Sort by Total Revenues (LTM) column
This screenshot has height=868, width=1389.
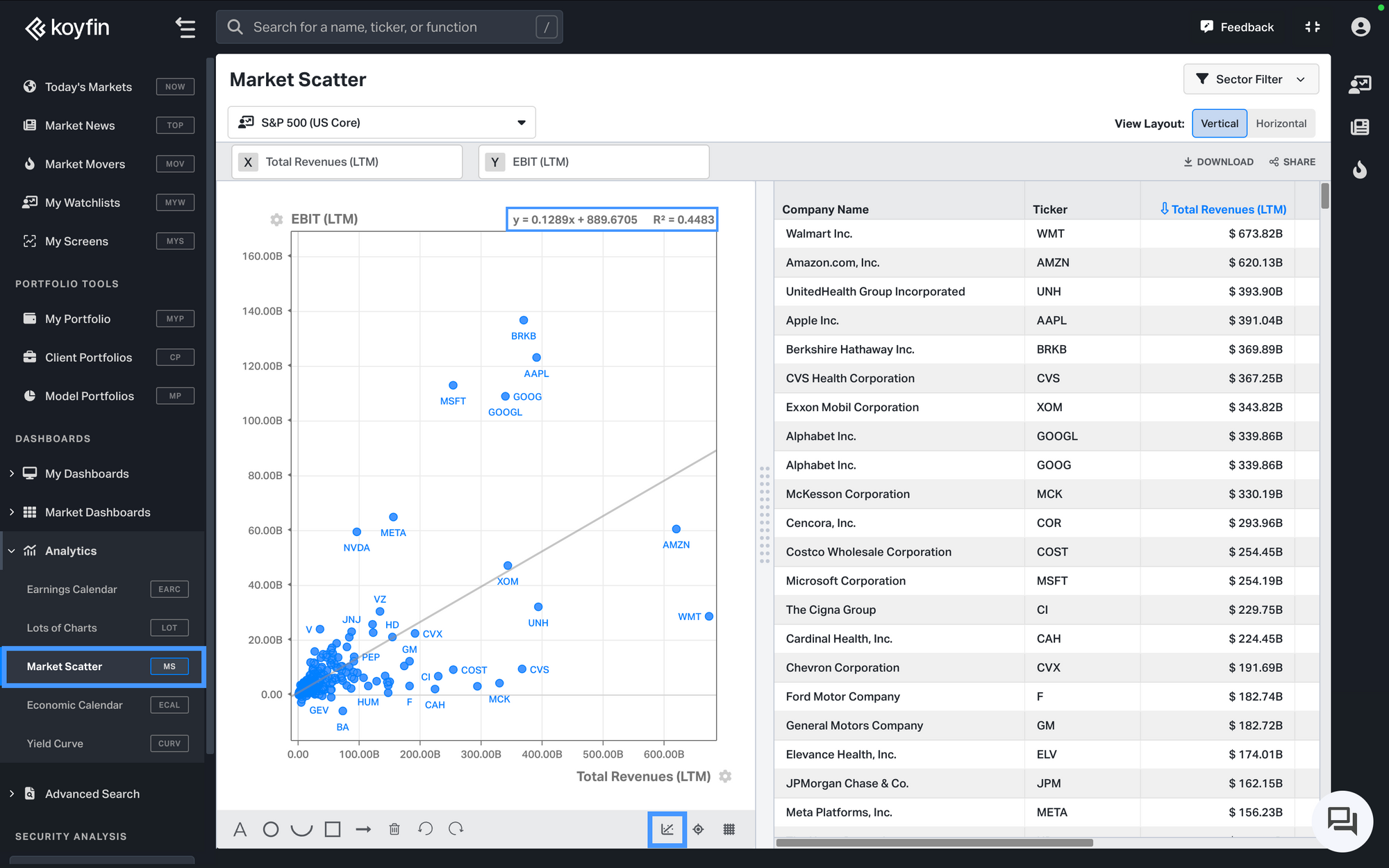coord(1223,209)
